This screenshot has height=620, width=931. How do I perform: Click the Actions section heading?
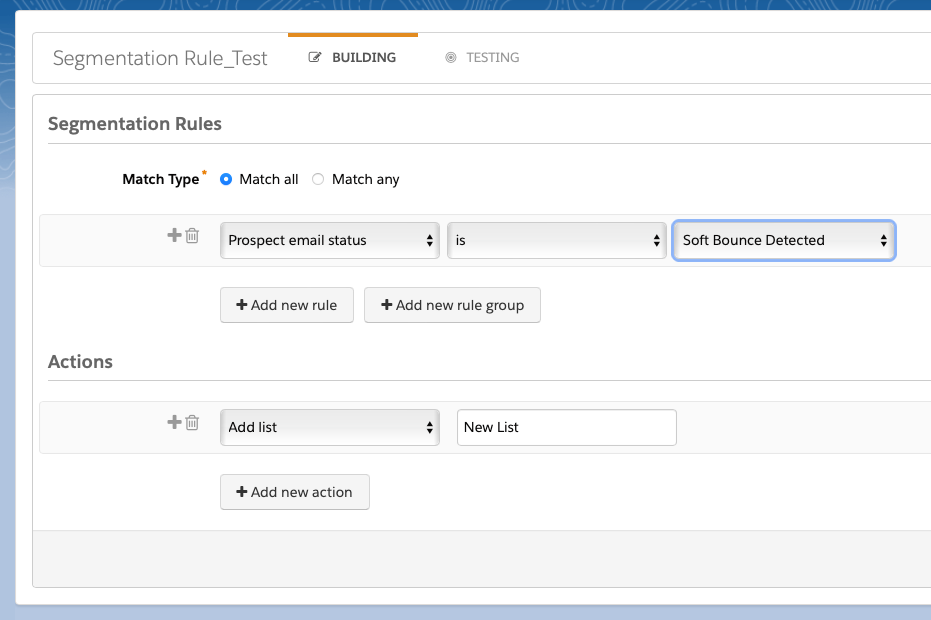(80, 362)
